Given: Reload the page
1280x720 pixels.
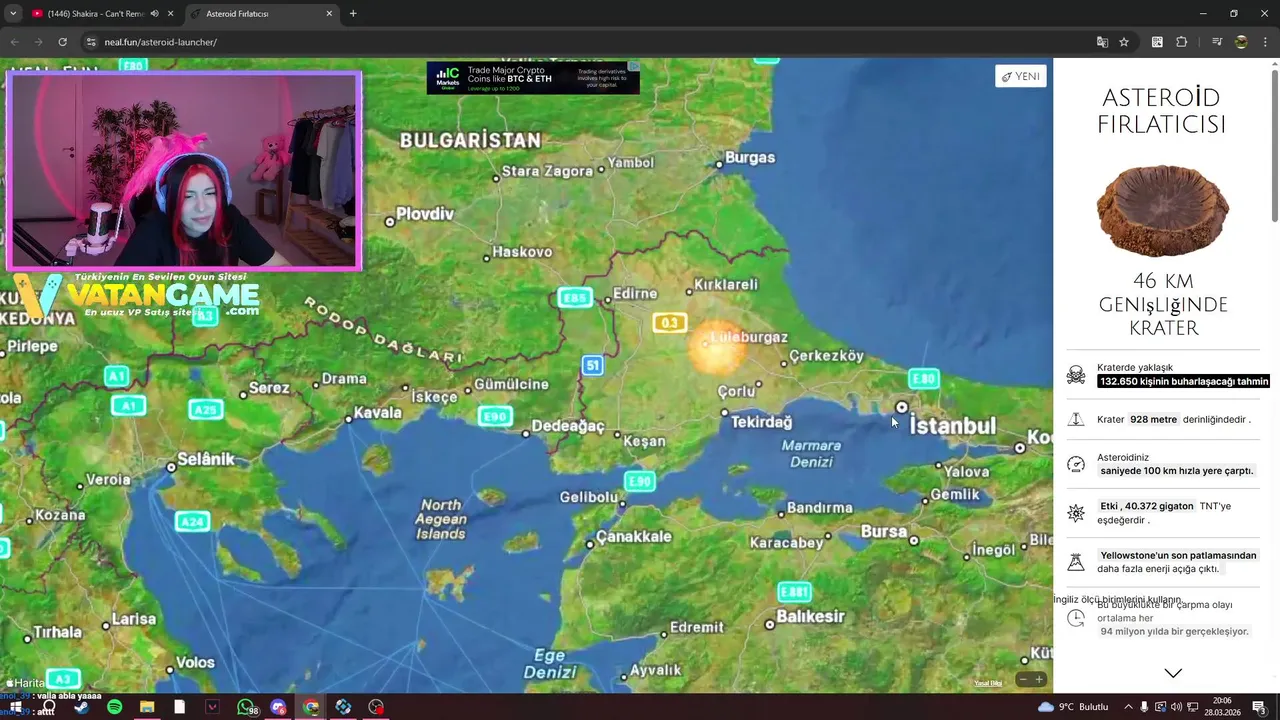Looking at the screenshot, I should click(x=62, y=42).
